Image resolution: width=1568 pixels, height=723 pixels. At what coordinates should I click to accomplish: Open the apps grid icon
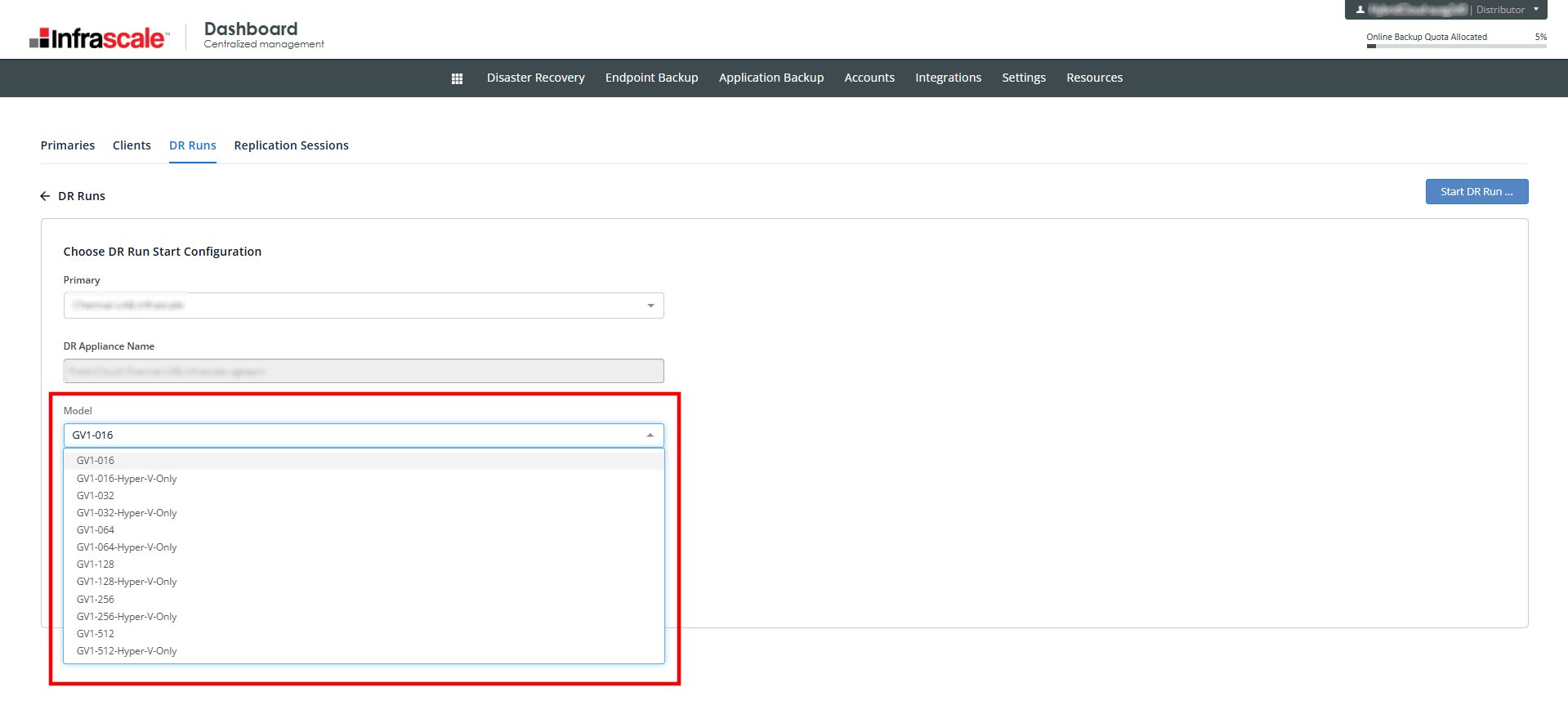click(x=457, y=78)
